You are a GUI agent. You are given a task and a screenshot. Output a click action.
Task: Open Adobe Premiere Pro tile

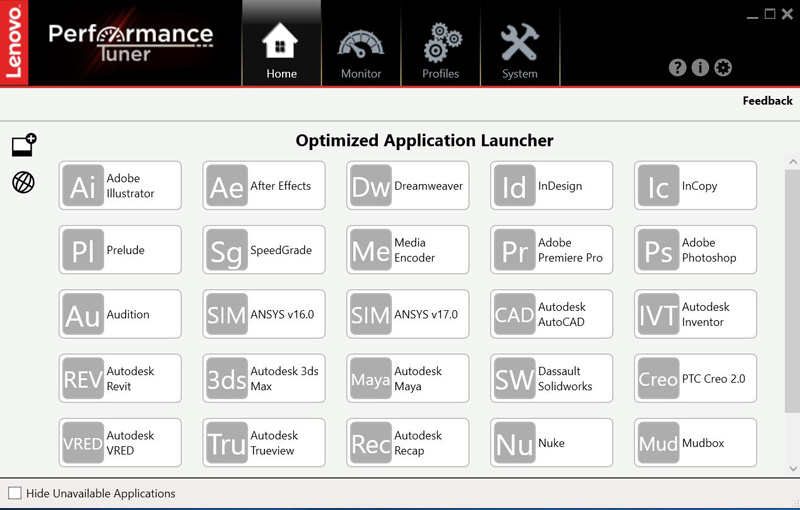point(552,250)
